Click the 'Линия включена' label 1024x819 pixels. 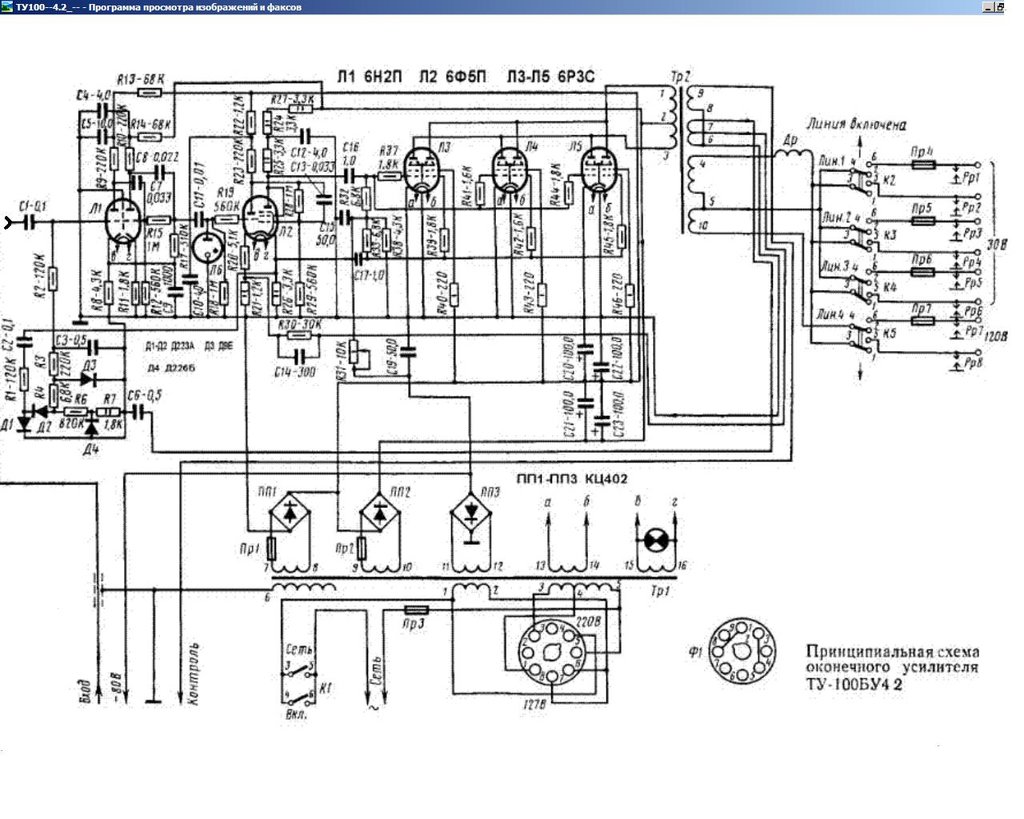[x=856, y=123]
